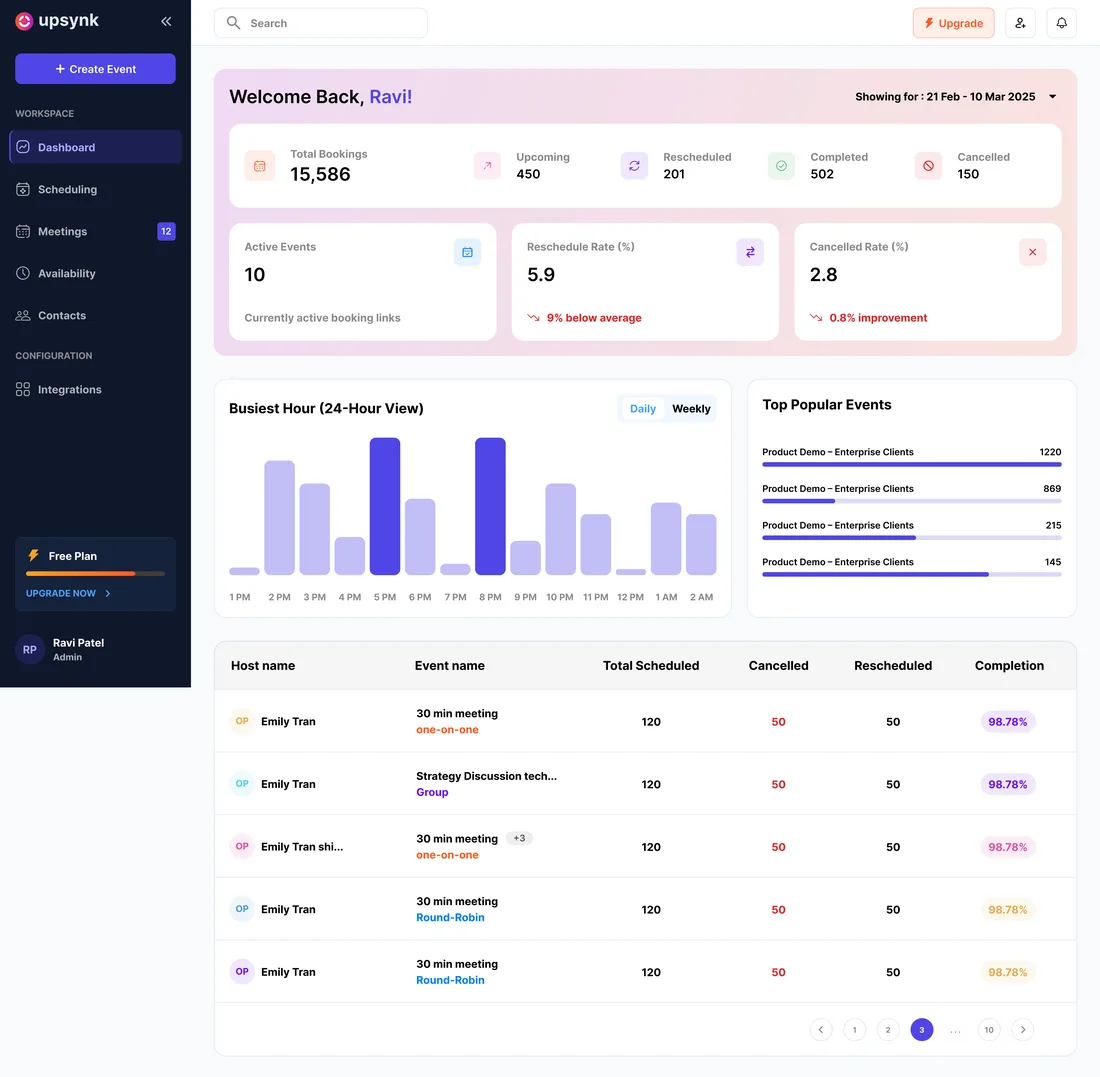The width and height of the screenshot is (1100, 1077).
Task: Open Integrations in the sidebar
Action: [x=95, y=389]
